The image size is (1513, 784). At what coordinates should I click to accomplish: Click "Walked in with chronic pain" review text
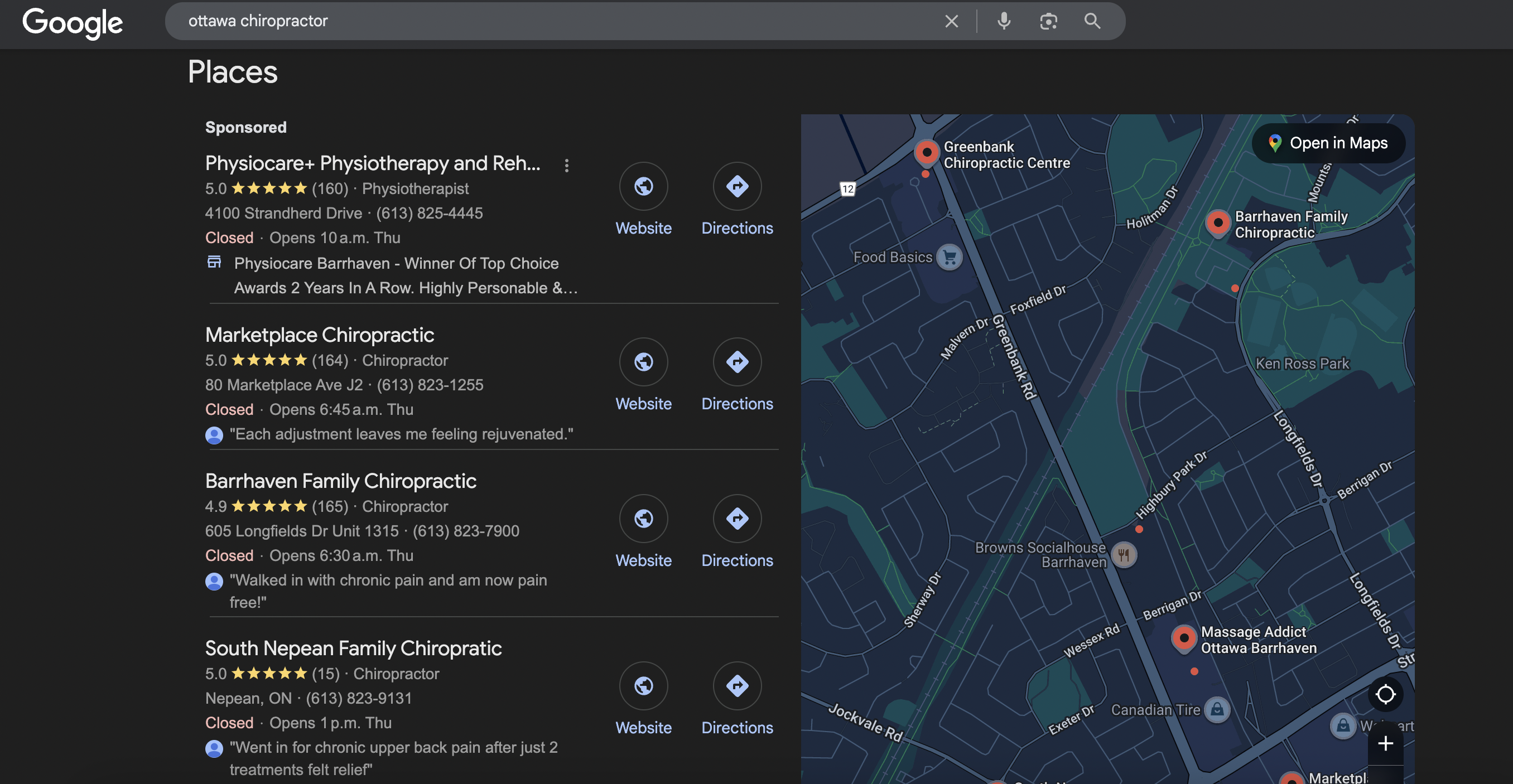tap(388, 592)
